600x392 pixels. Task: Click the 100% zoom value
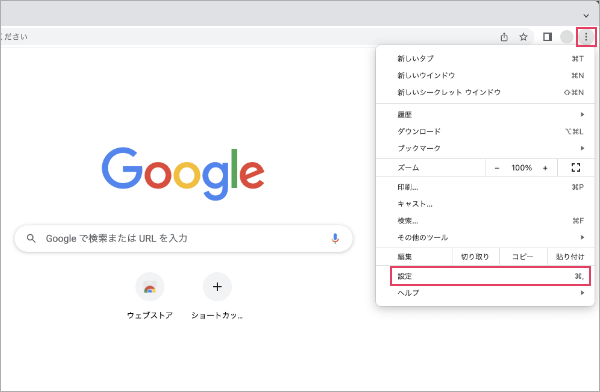tap(522, 168)
